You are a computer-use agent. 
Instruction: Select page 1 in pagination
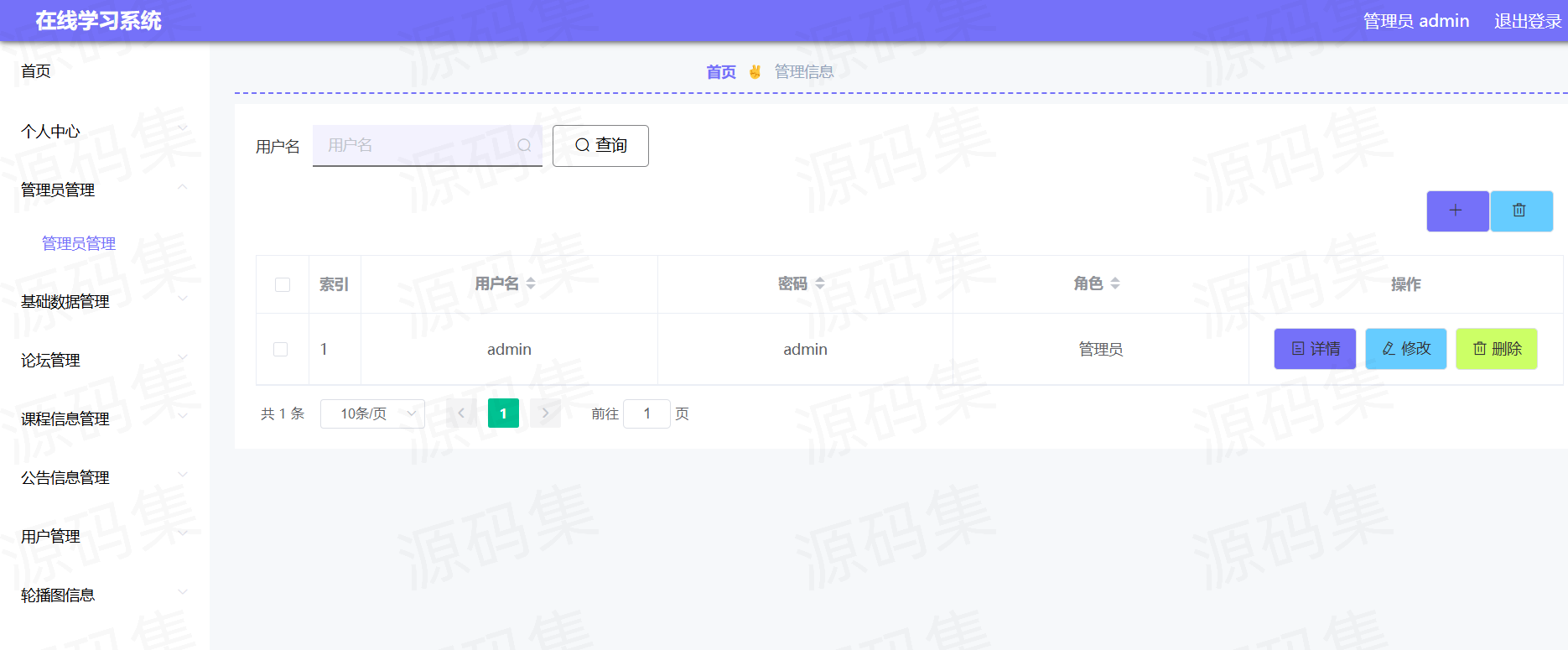(x=503, y=413)
